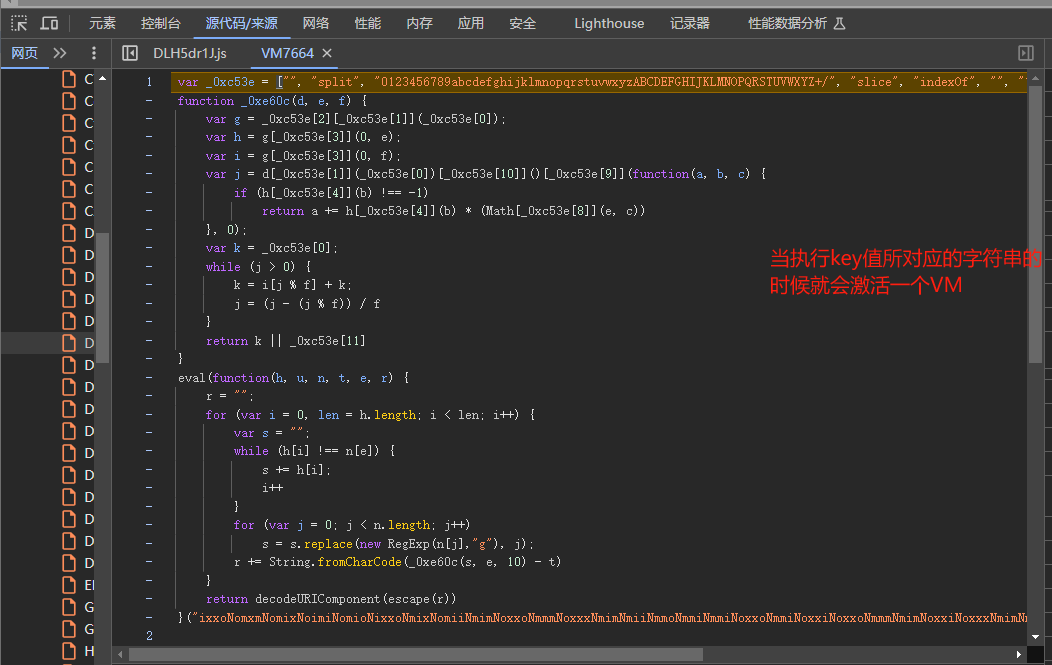Viewport: 1052px width, 665px height.
Task: Open the Lighthouse panel tab
Action: point(609,23)
